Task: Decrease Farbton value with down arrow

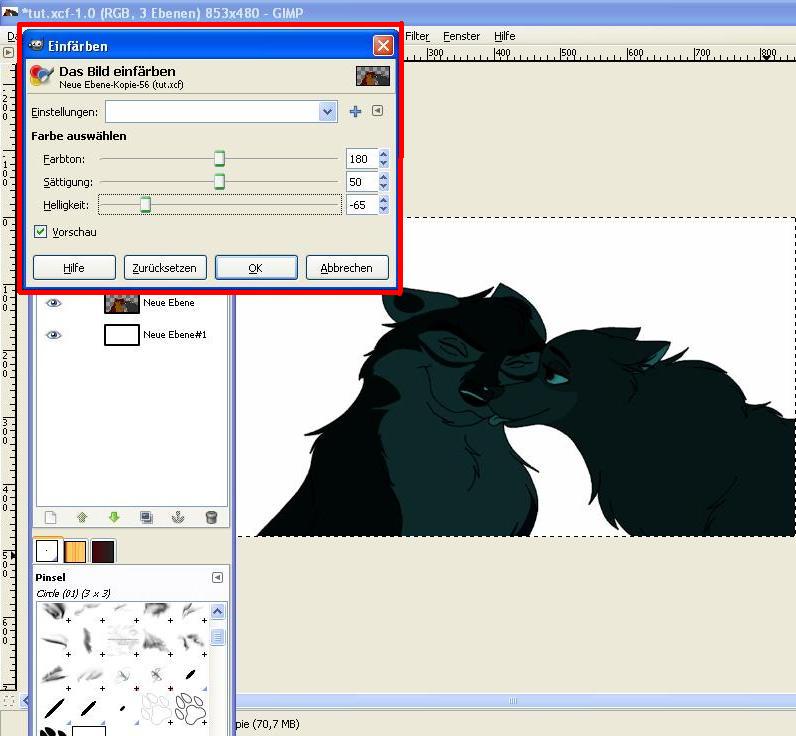Action: click(x=384, y=163)
